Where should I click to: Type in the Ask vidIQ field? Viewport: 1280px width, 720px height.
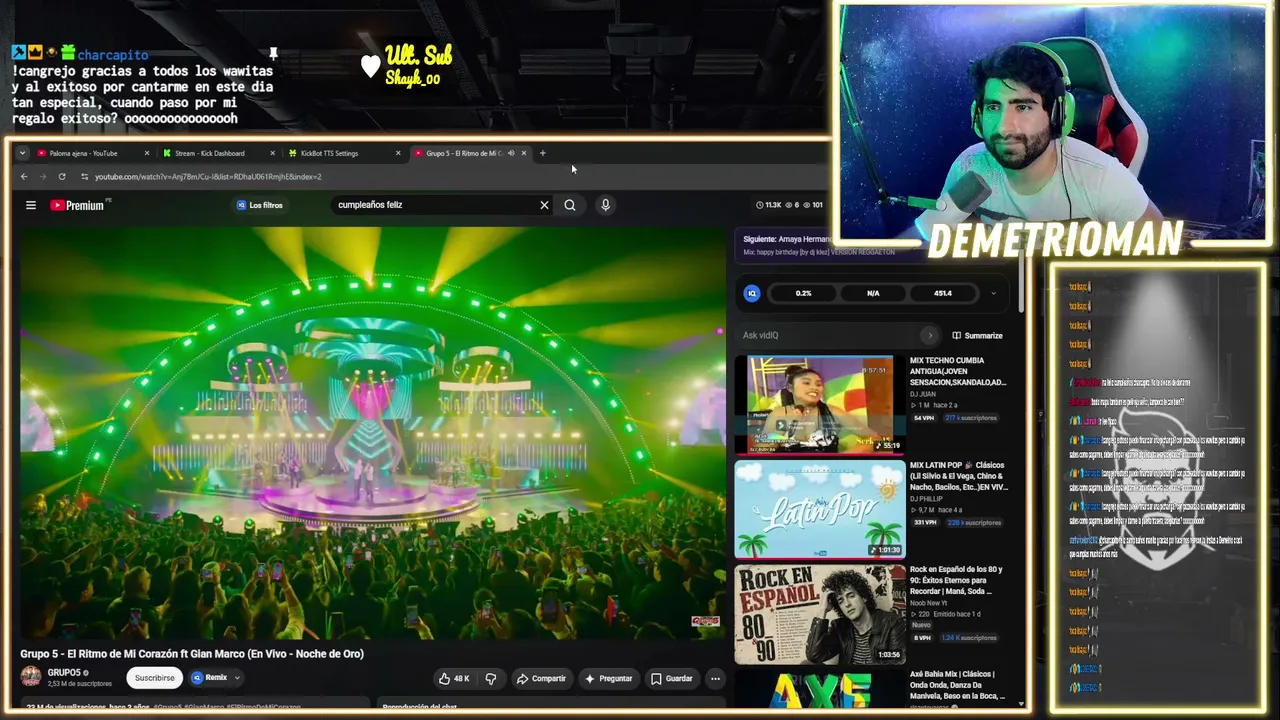click(x=830, y=335)
